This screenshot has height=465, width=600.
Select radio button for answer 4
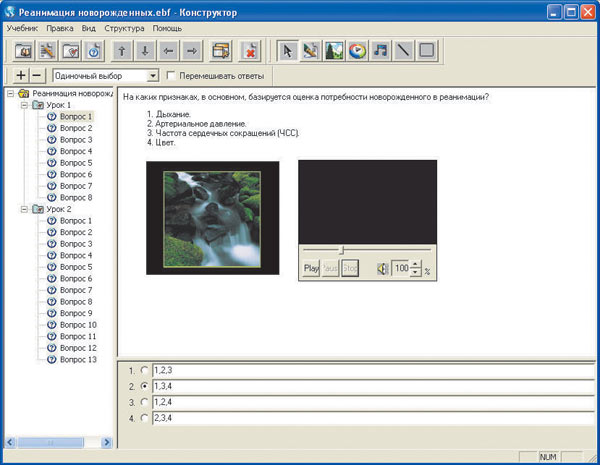point(145,418)
